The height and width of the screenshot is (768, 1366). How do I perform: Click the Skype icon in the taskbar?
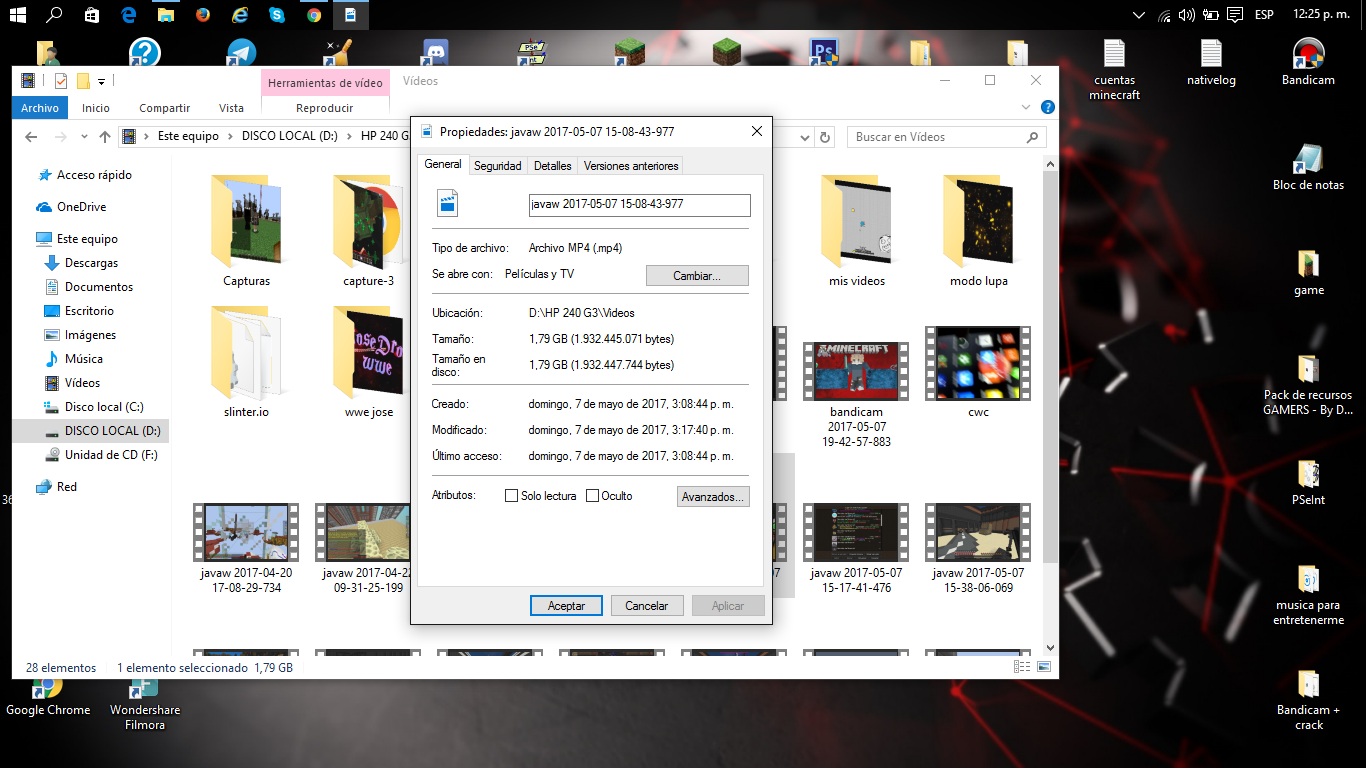click(277, 15)
